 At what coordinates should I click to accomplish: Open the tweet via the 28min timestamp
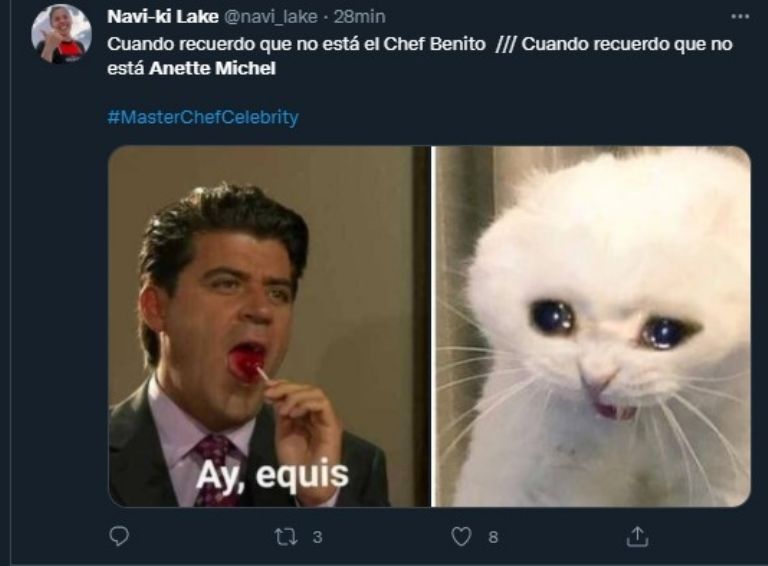pyautogui.click(x=360, y=17)
